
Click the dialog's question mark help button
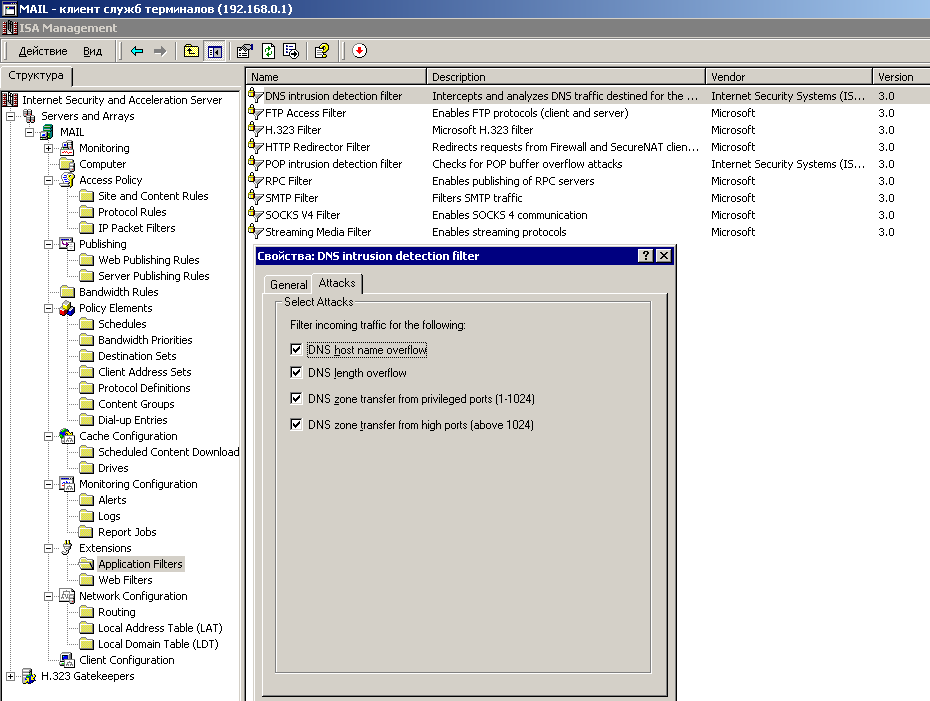pos(645,256)
